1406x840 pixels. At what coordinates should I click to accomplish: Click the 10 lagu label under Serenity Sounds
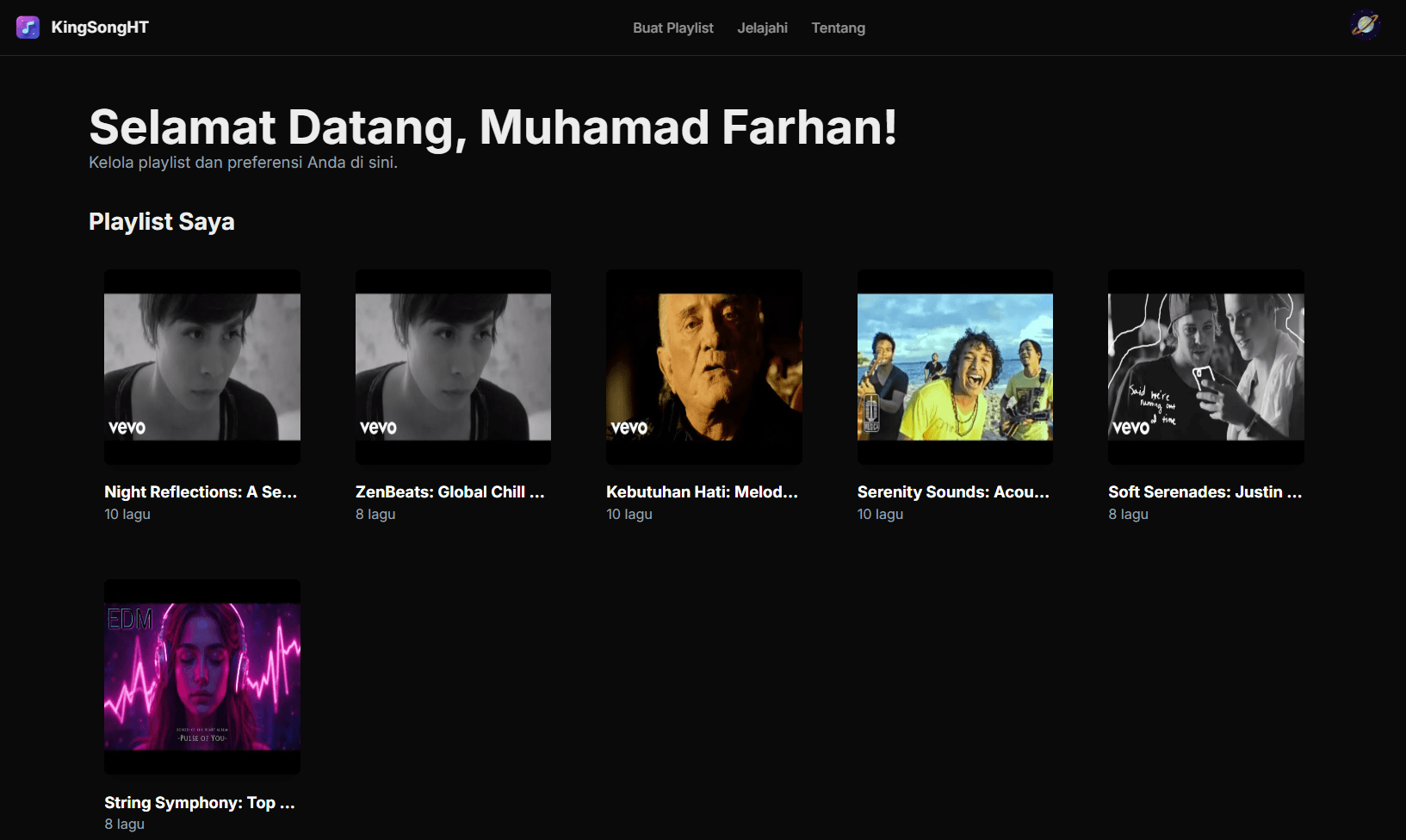pyautogui.click(x=880, y=515)
